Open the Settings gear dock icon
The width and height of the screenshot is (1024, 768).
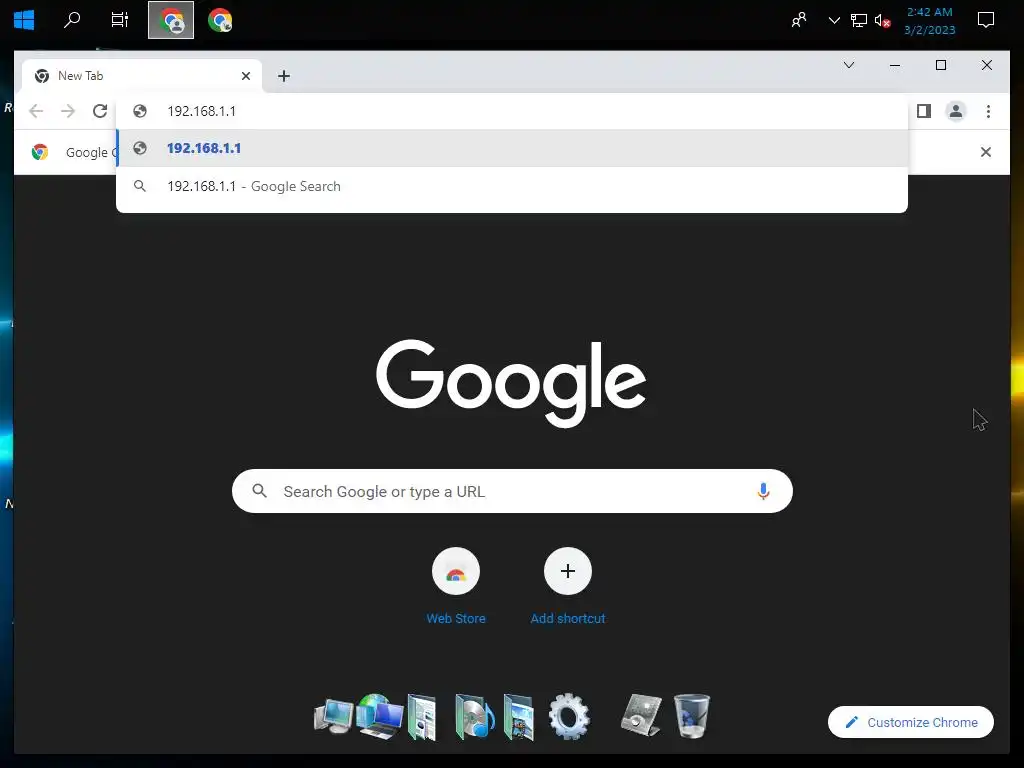(569, 716)
